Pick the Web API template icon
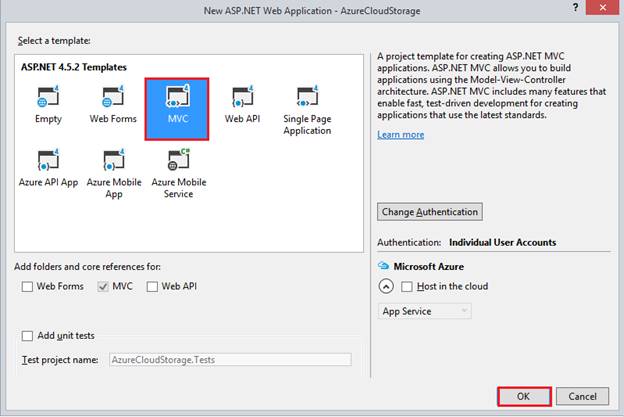This screenshot has width=624, height=417. coord(243,99)
